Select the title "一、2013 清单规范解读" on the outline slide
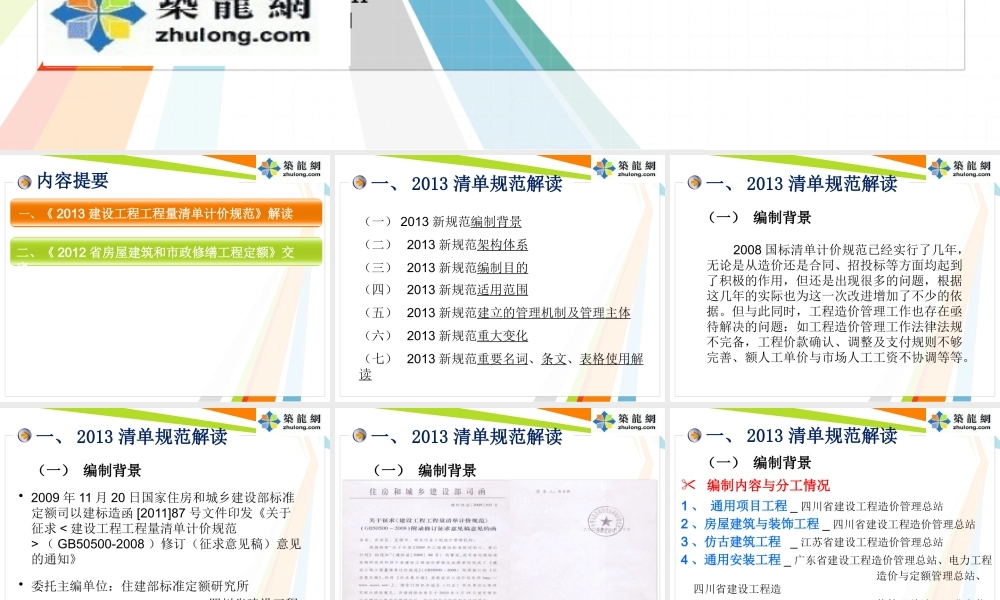Image resolution: width=1000 pixels, height=600 pixels. pyautogui.click(x=466, y=184)
